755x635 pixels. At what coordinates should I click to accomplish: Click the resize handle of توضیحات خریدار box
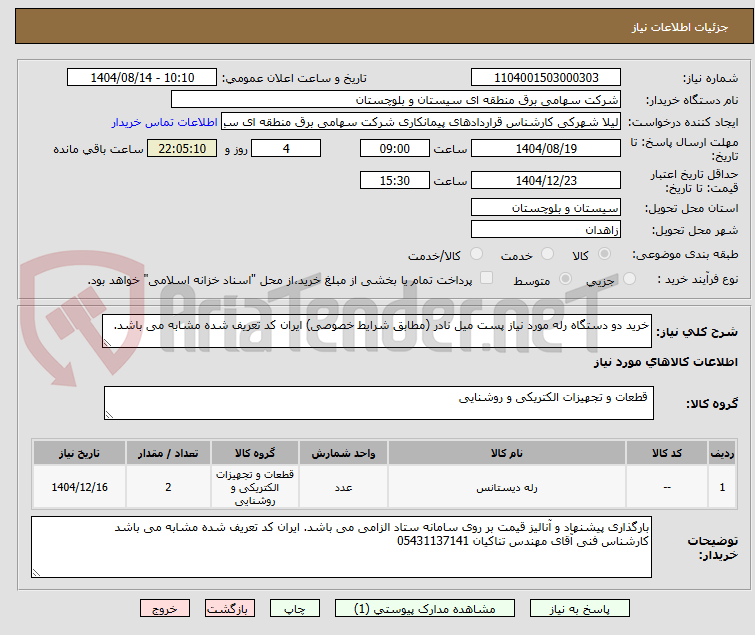pyautogui.click(x=36, y=572)
